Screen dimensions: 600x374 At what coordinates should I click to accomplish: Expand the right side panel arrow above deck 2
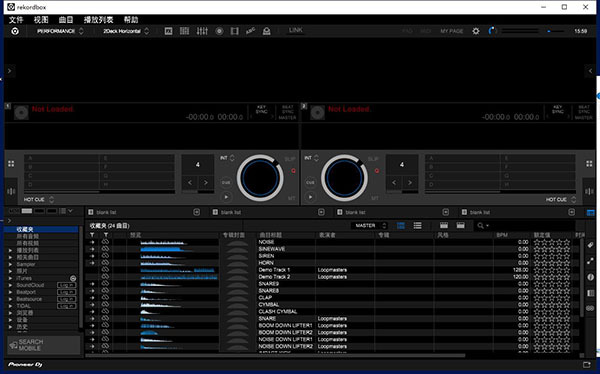(x=590, y=71)
